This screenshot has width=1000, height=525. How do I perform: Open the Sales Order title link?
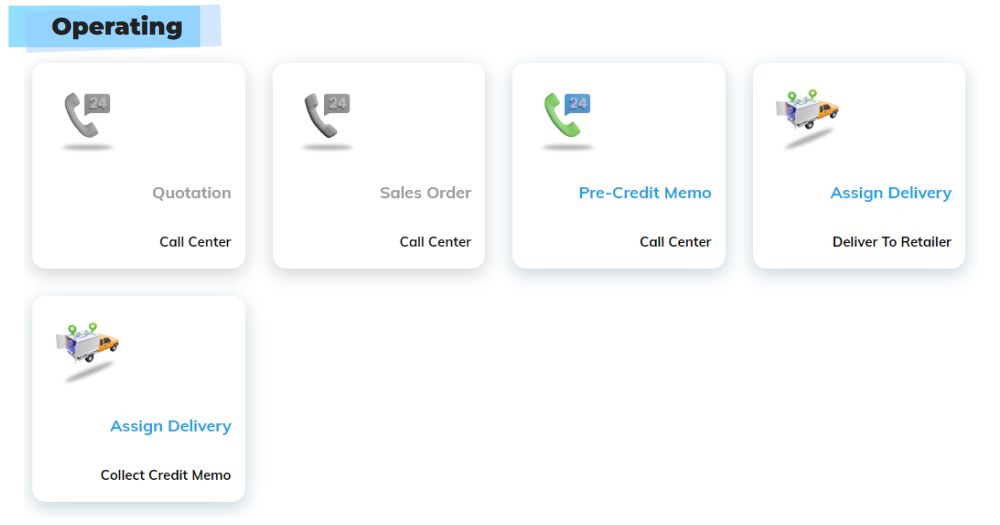[x=425, y=193]
